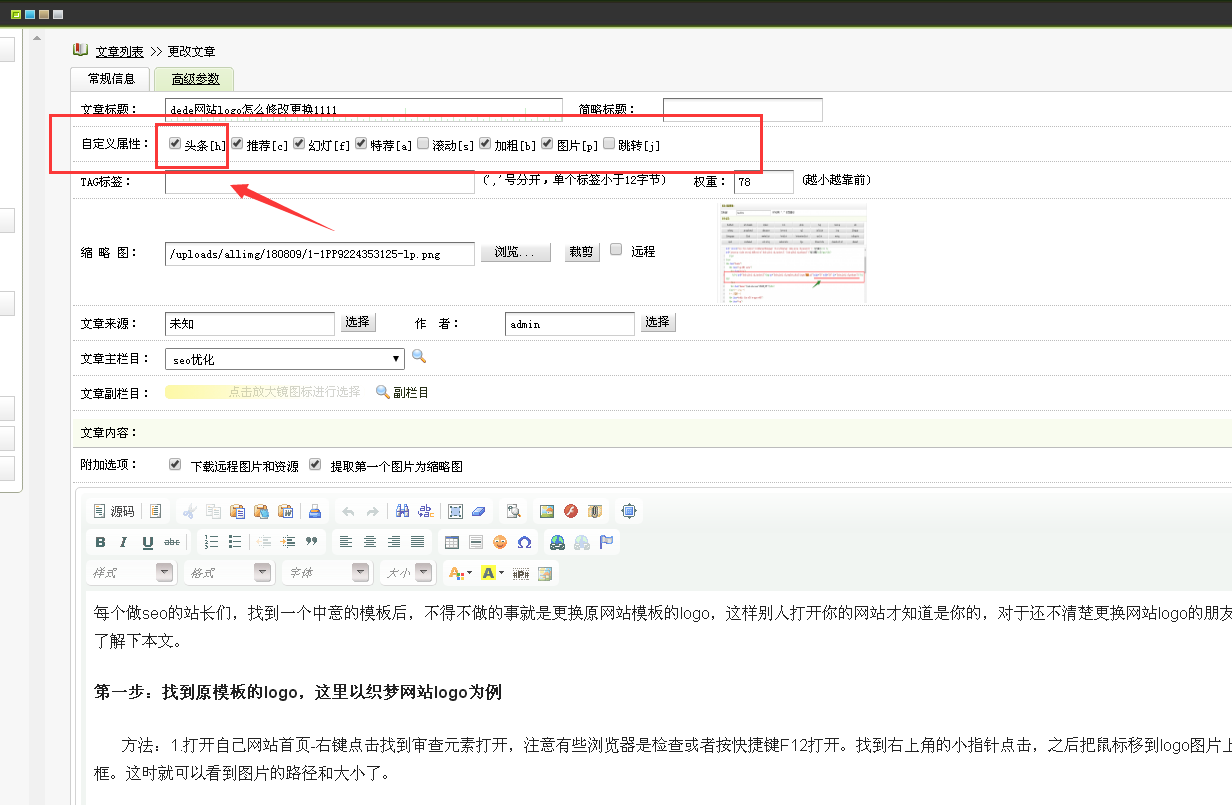Screen dimensions: 1232x805
Task: Switch to the 常规信息 tab
Action: (111, 79)
